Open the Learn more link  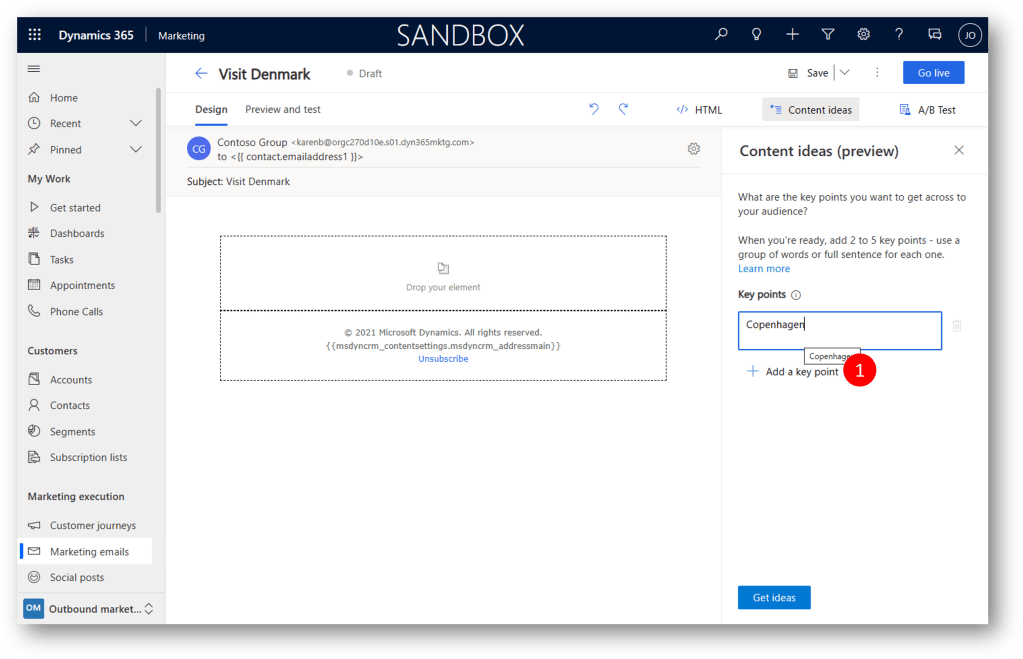point(764,268)
